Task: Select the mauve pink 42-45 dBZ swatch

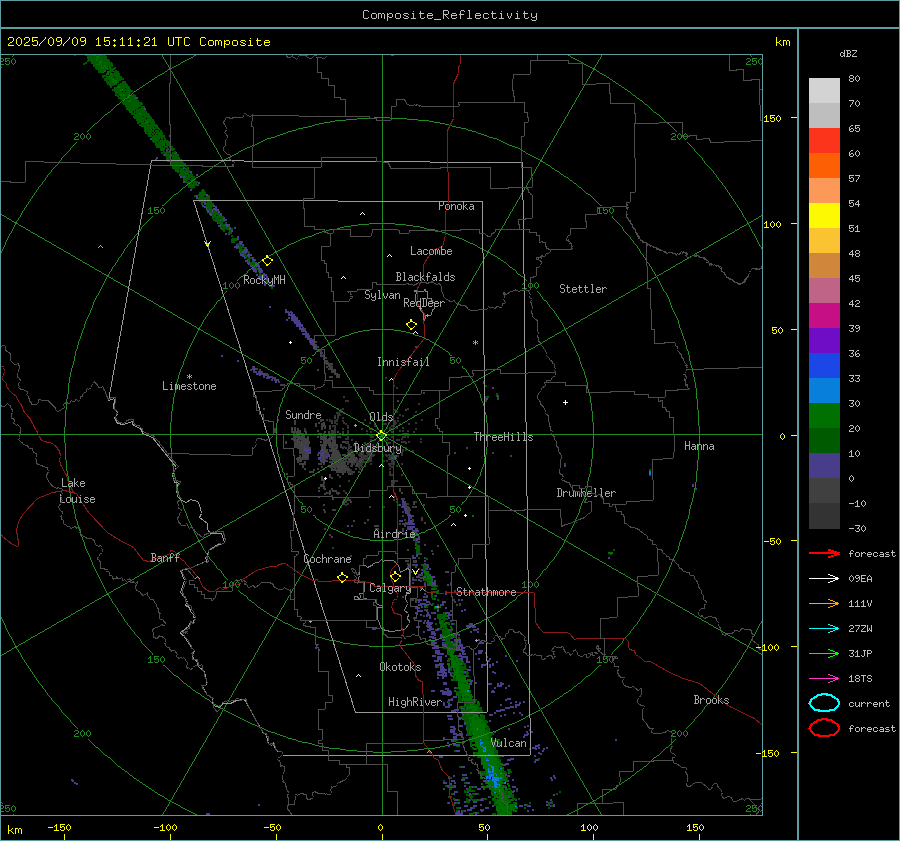Action: coord(824,291)
